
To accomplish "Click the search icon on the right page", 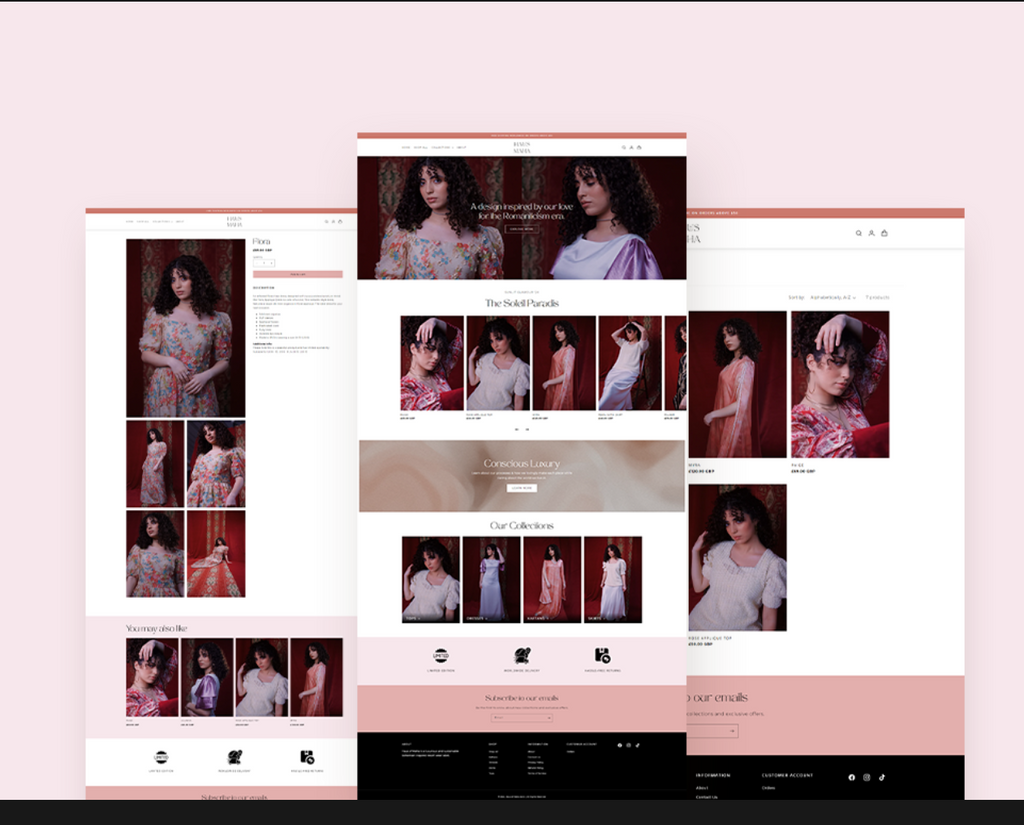I will [x=859, y=233].
